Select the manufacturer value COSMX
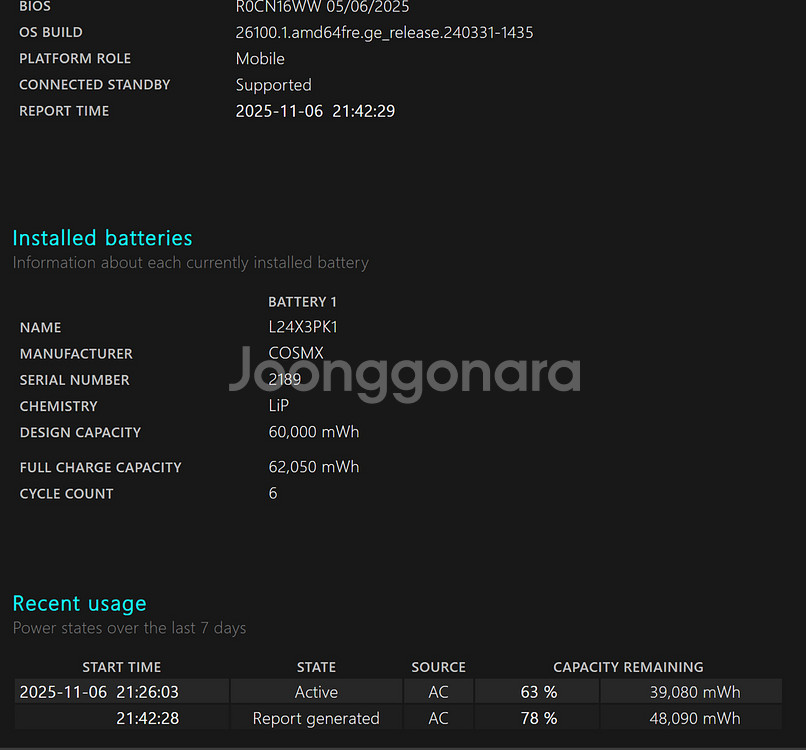The height and width of the screenshot is (750, 806). point(296,353)
